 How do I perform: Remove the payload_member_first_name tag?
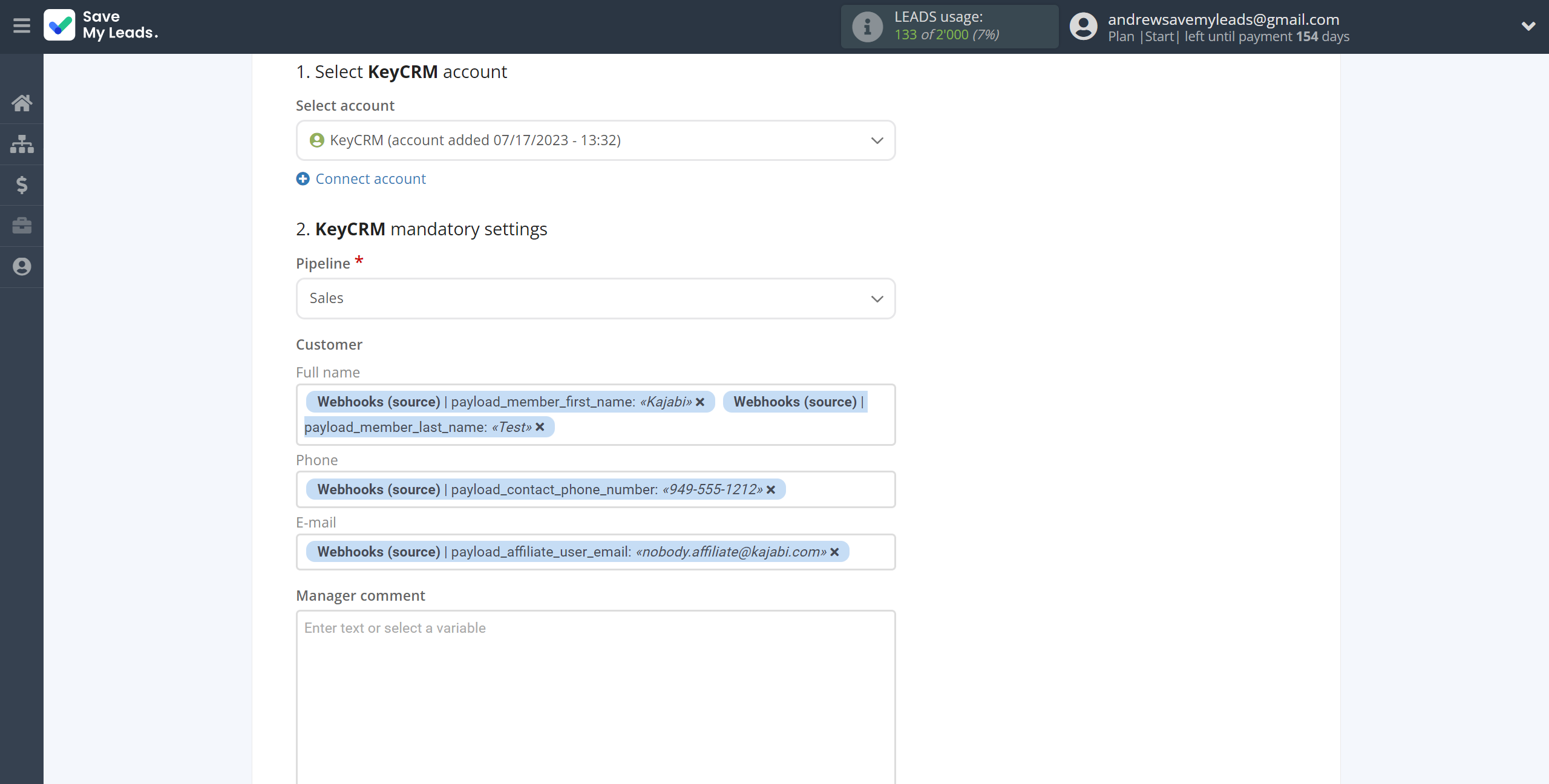[x=700, y=402]
